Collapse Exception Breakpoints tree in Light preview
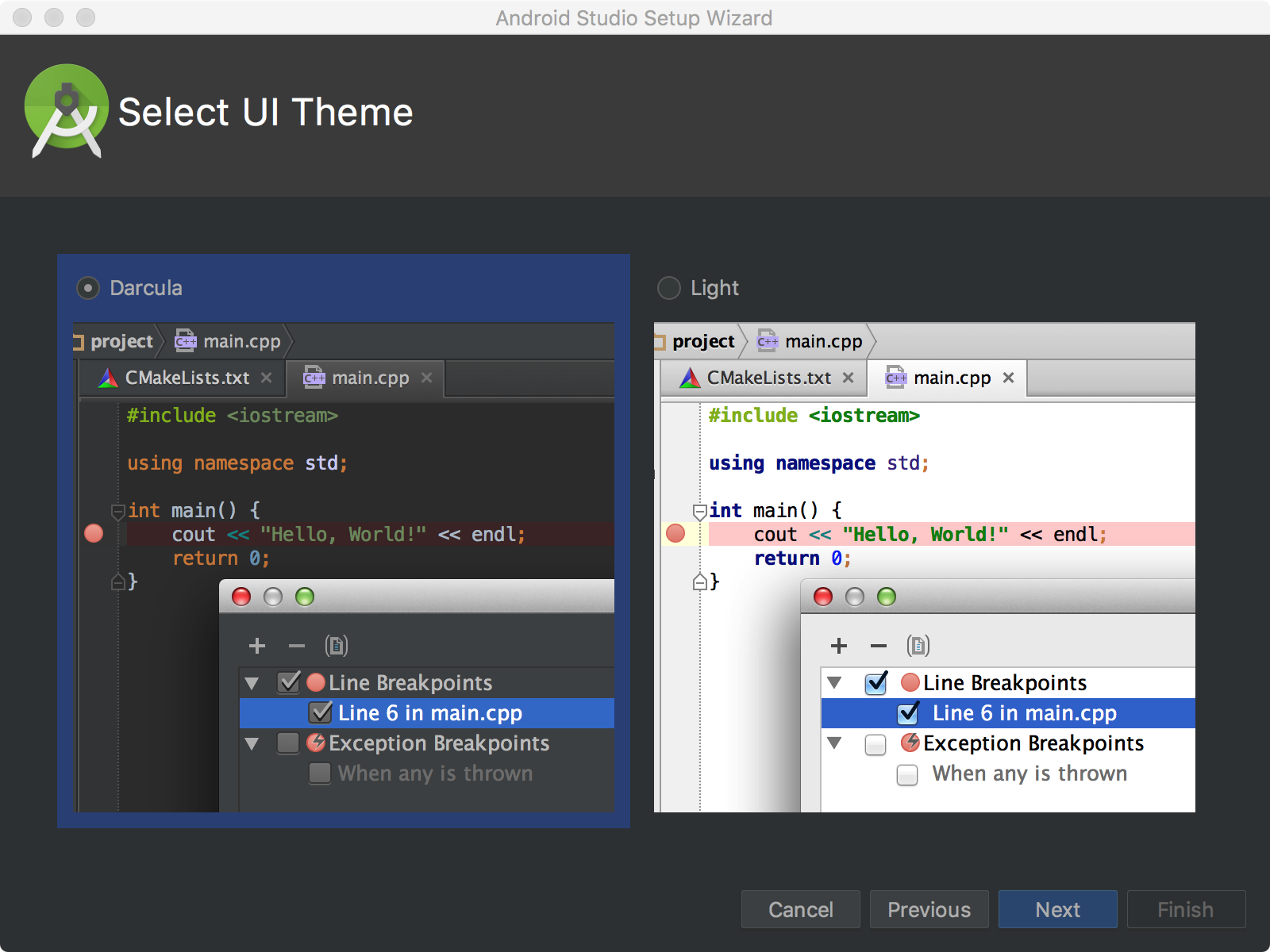 [x=834, y=743]
